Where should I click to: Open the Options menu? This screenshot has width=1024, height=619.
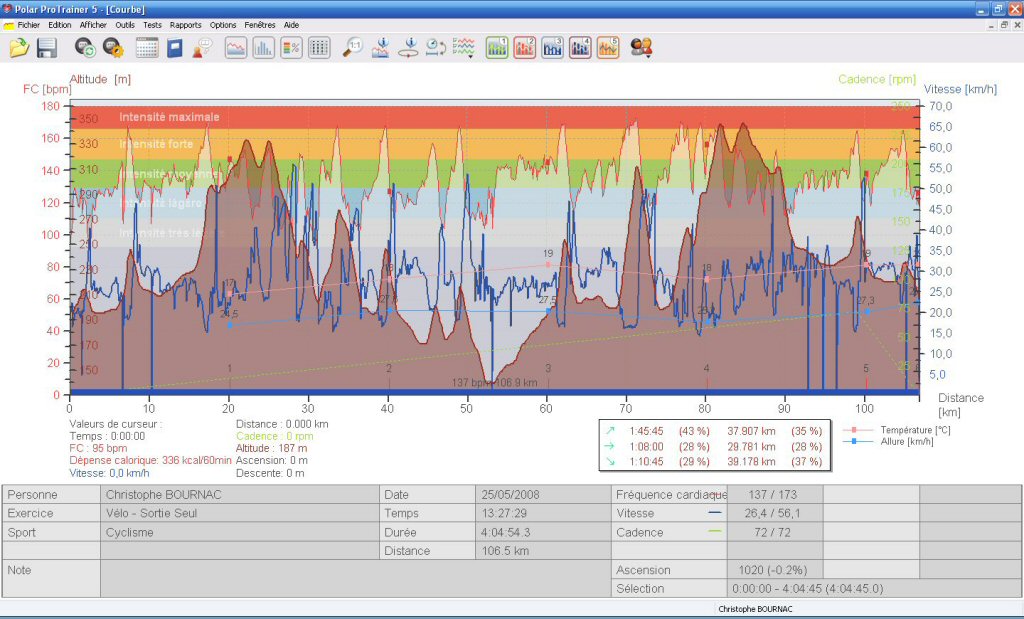point(223,25)
